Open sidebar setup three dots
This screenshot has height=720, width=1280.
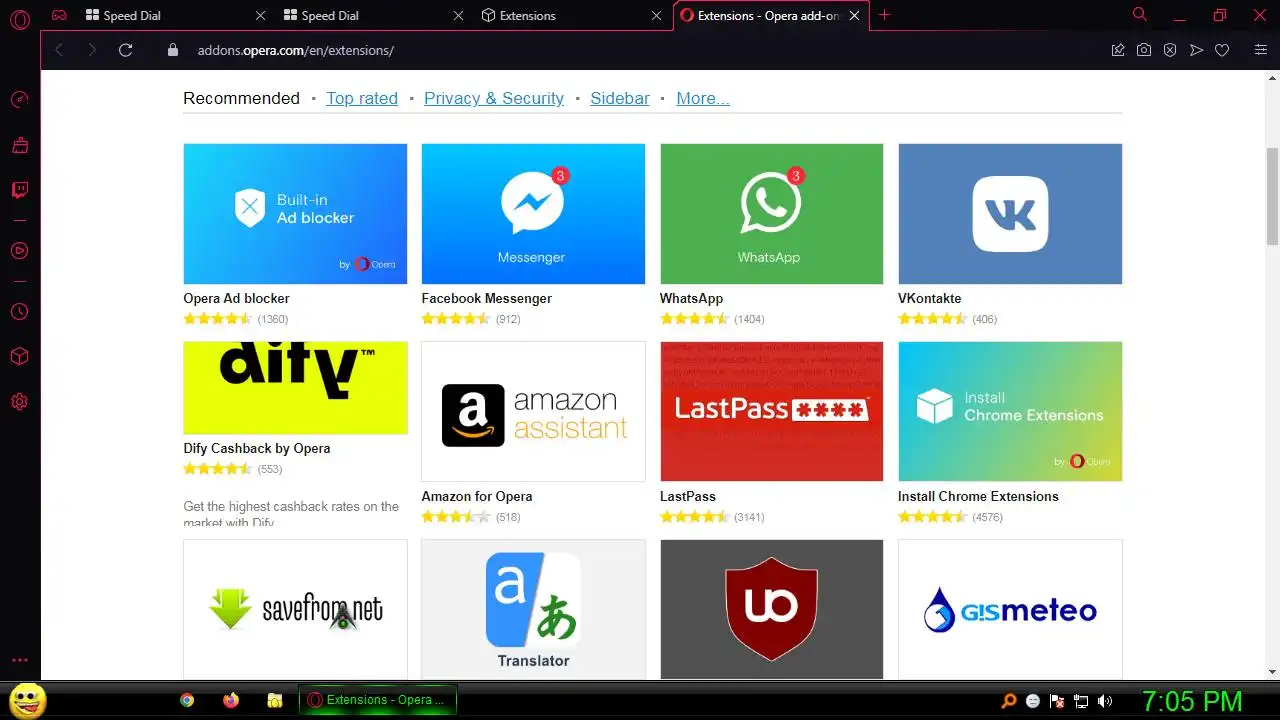pos(19,661)
